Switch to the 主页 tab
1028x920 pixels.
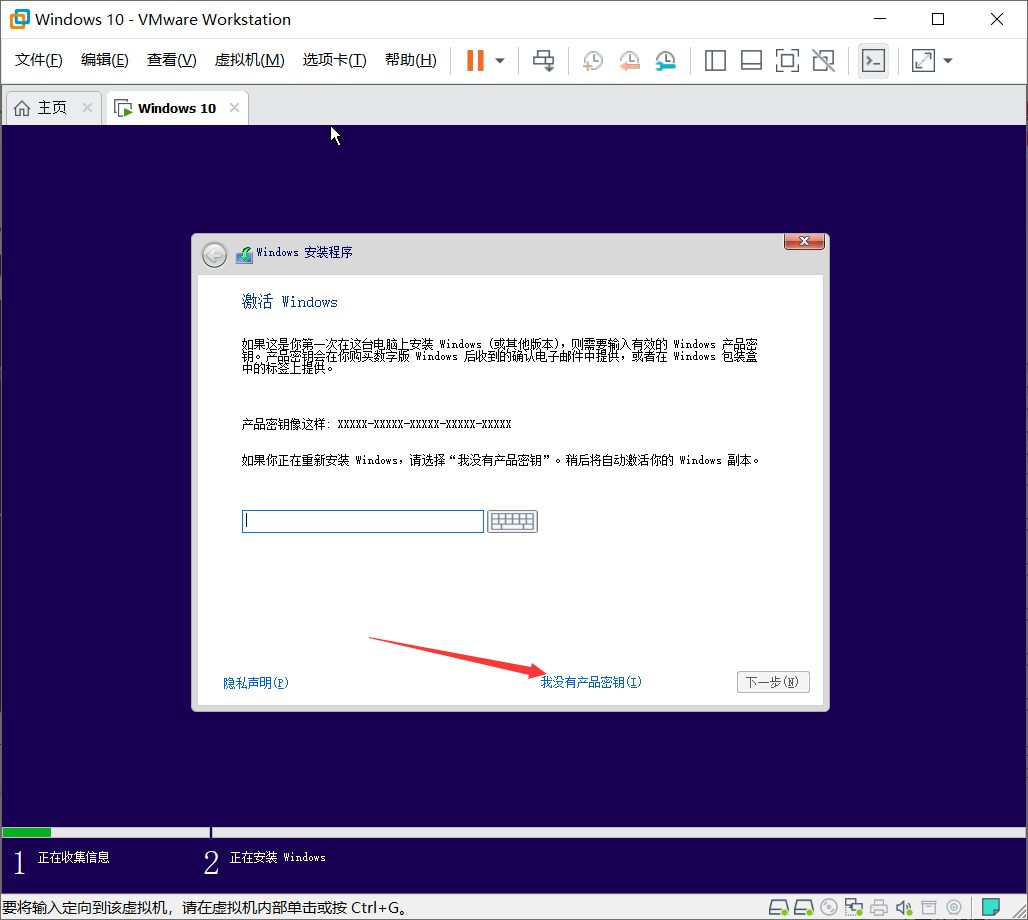click(51, 108)
